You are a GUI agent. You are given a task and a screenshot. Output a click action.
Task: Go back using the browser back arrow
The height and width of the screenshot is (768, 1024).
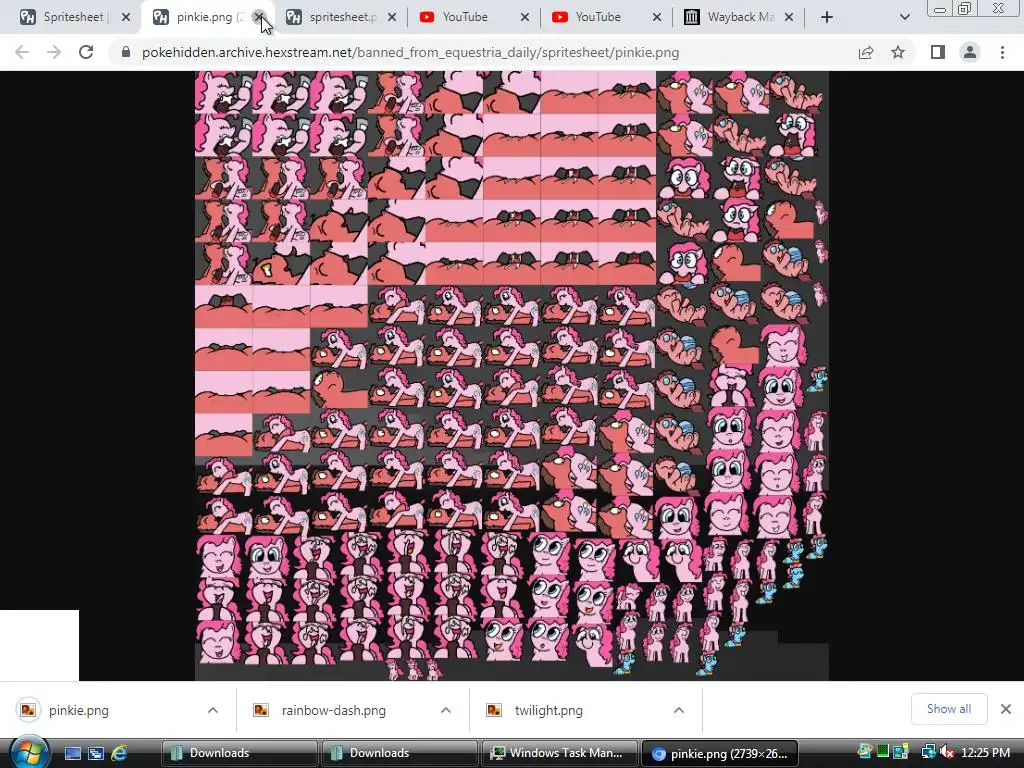click(22, 52)
